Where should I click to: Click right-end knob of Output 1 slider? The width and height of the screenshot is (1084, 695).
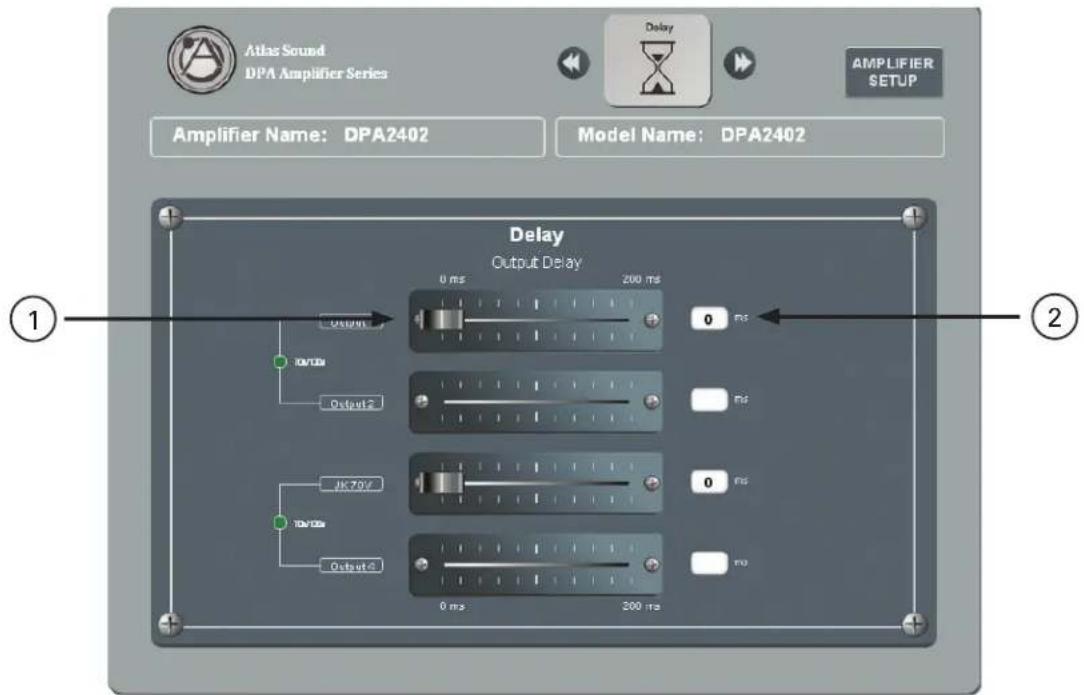pyautogui.click(x=651, y=319)
